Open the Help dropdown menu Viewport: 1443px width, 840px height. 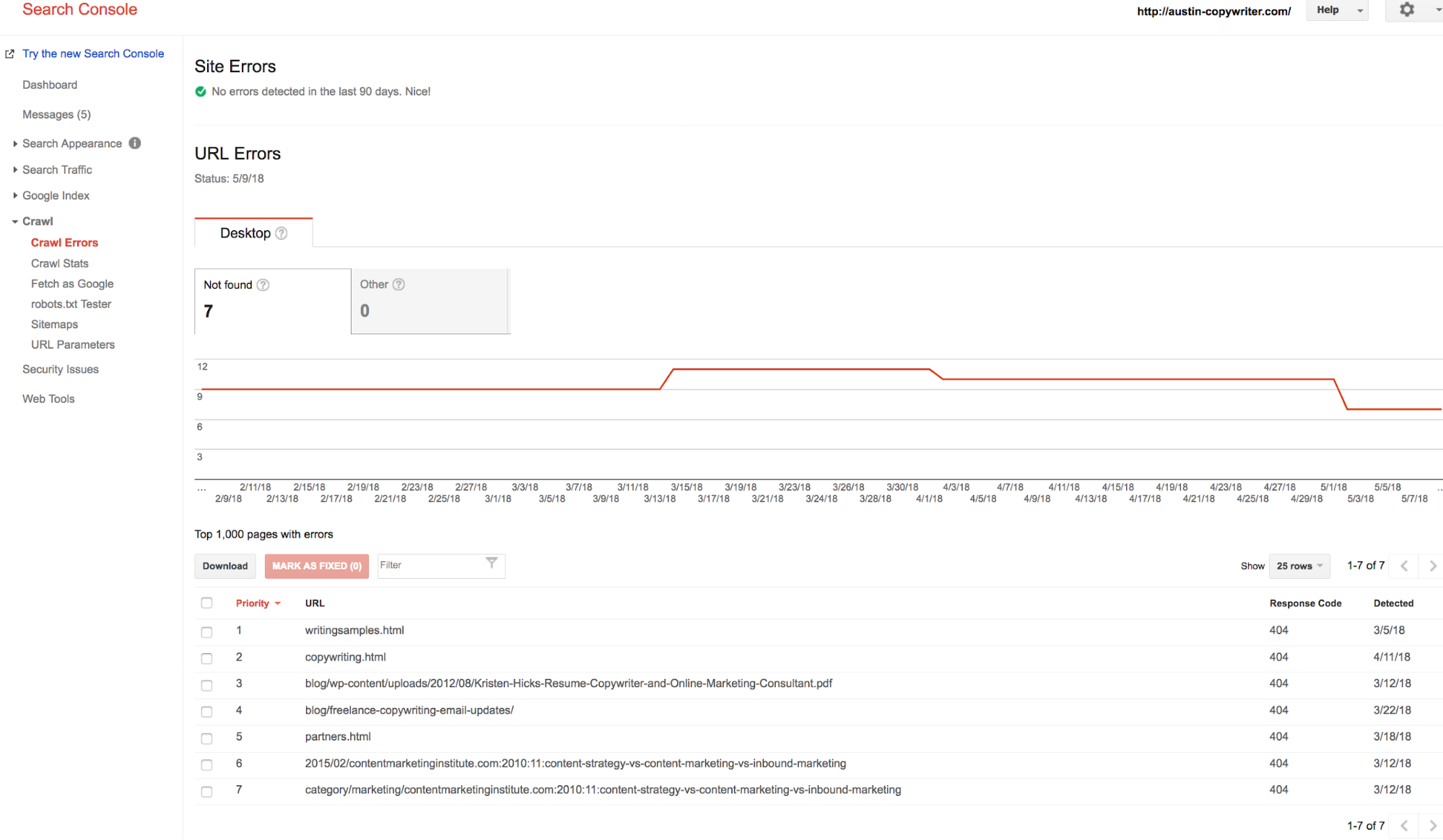(x=1336, y=10)
